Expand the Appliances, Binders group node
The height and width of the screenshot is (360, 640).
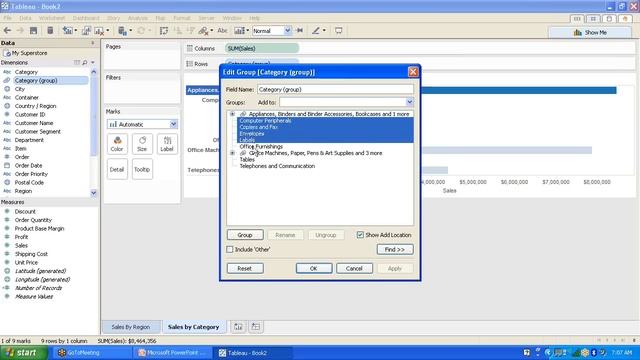[232, 114]
